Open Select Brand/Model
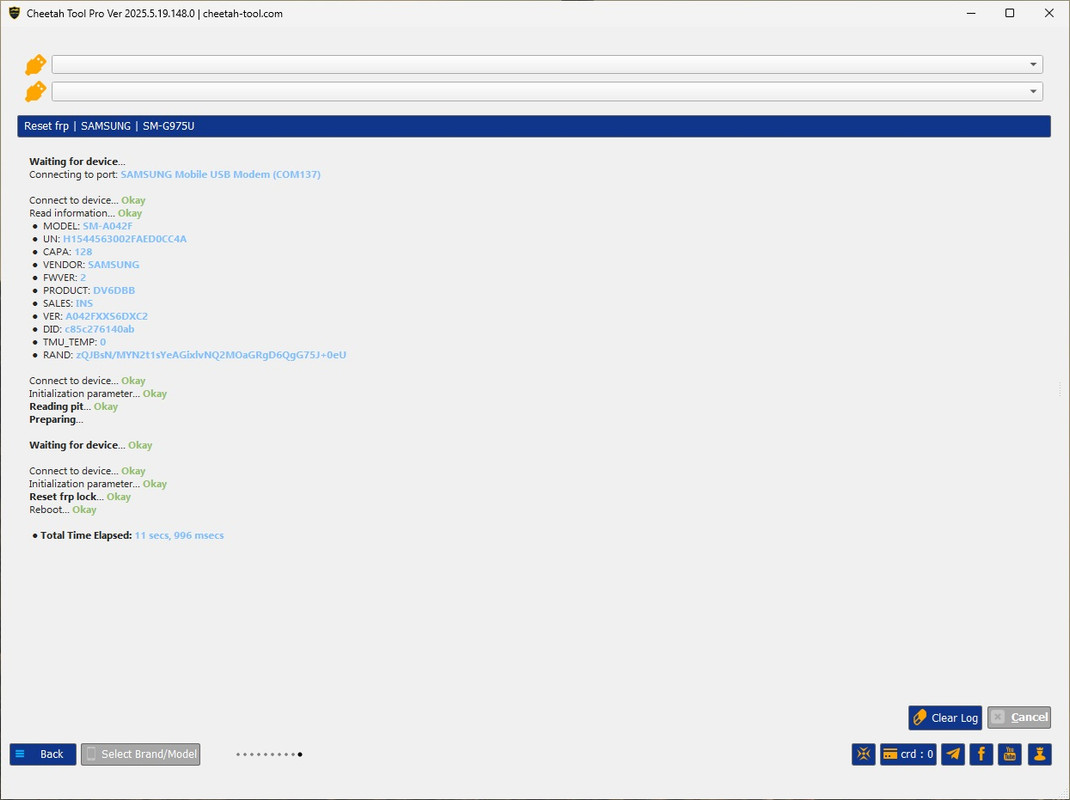The image size is (1070, 800). pyautogui.click(x=141, y=754)
